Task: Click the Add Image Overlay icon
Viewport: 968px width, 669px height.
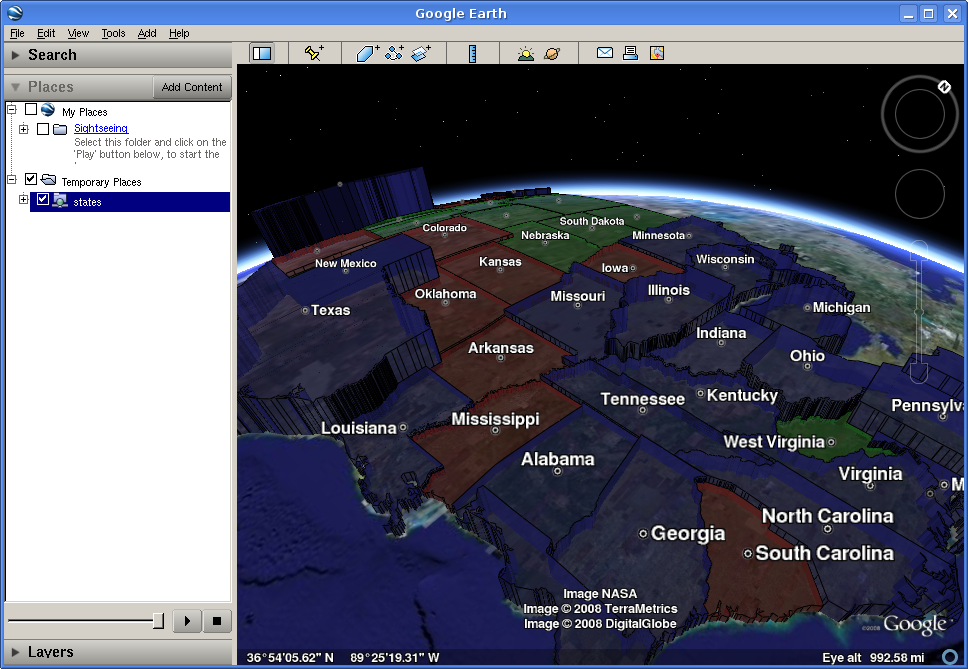Action: point(420,54)
